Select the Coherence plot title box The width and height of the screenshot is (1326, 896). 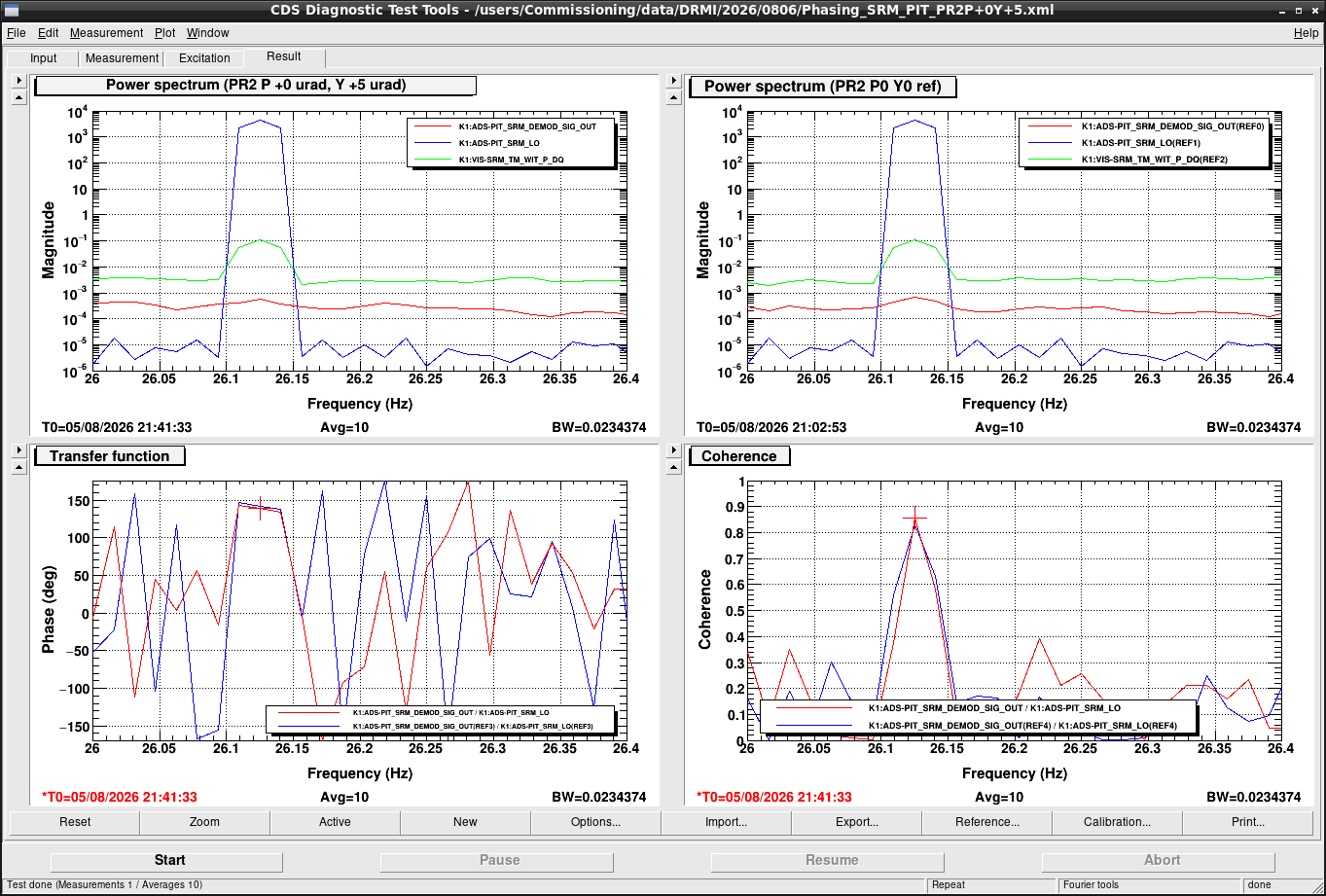coord(739,456)
